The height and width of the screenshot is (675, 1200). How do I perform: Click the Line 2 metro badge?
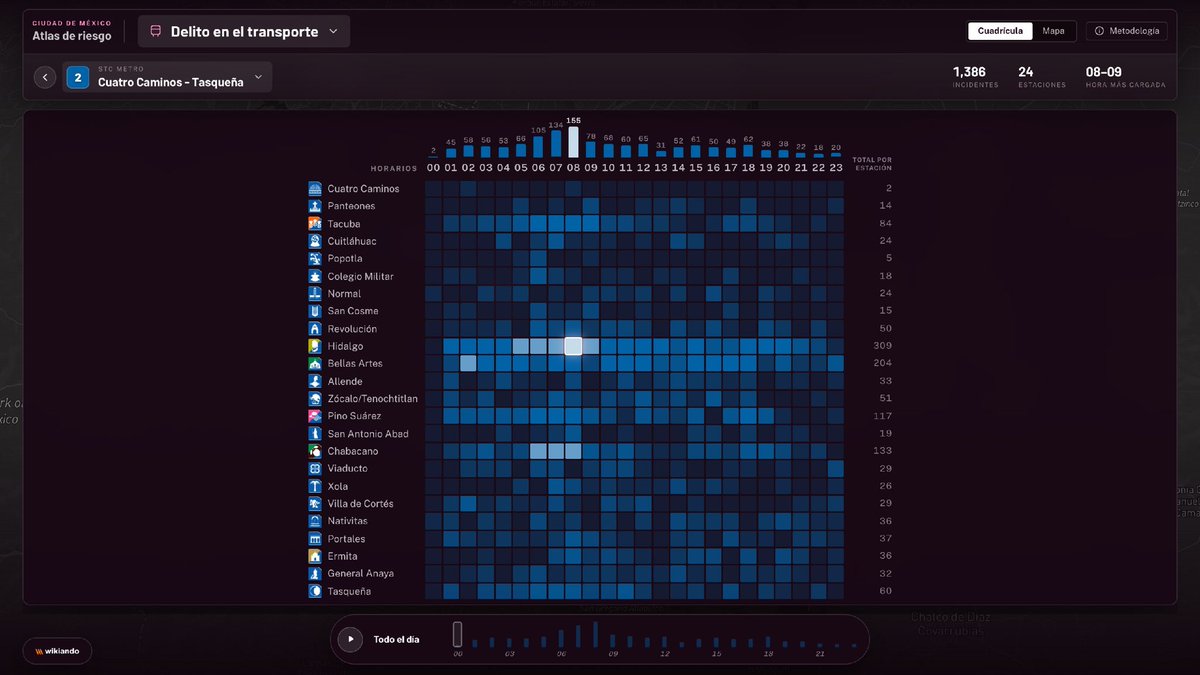point(78,77)
